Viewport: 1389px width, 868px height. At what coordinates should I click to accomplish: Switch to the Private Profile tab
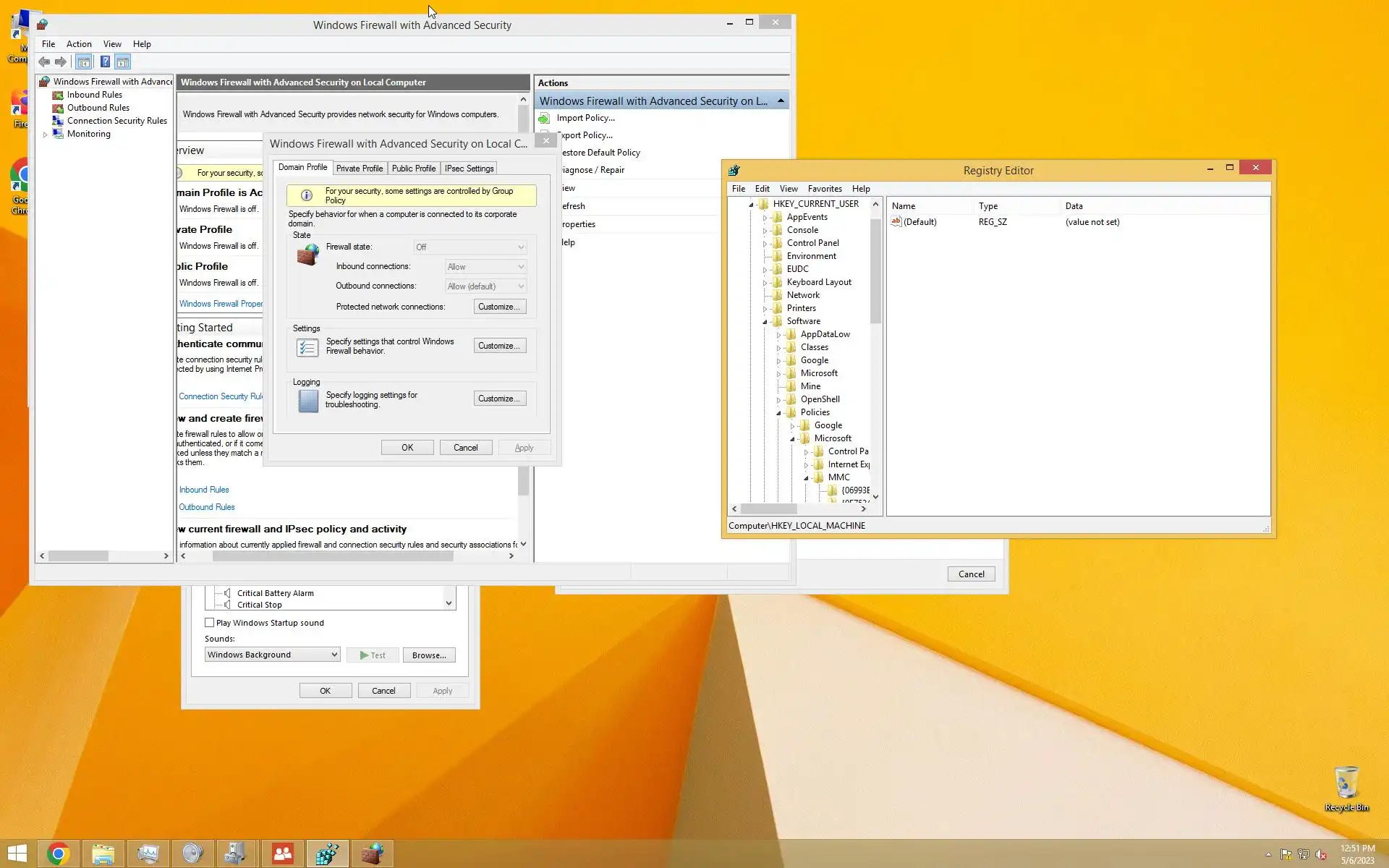[x=359, y=169]
